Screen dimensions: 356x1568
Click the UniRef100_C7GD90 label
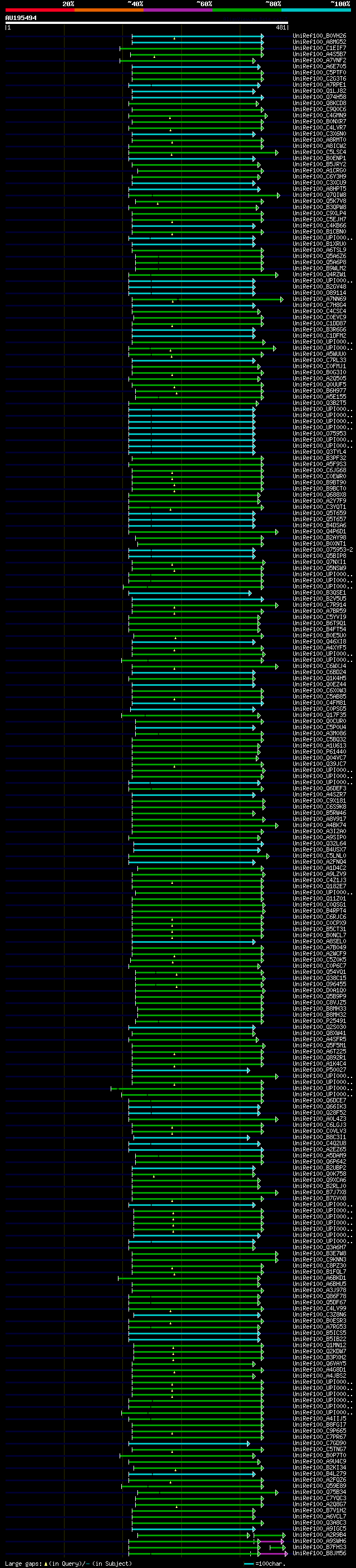(x=319, y=1443)
